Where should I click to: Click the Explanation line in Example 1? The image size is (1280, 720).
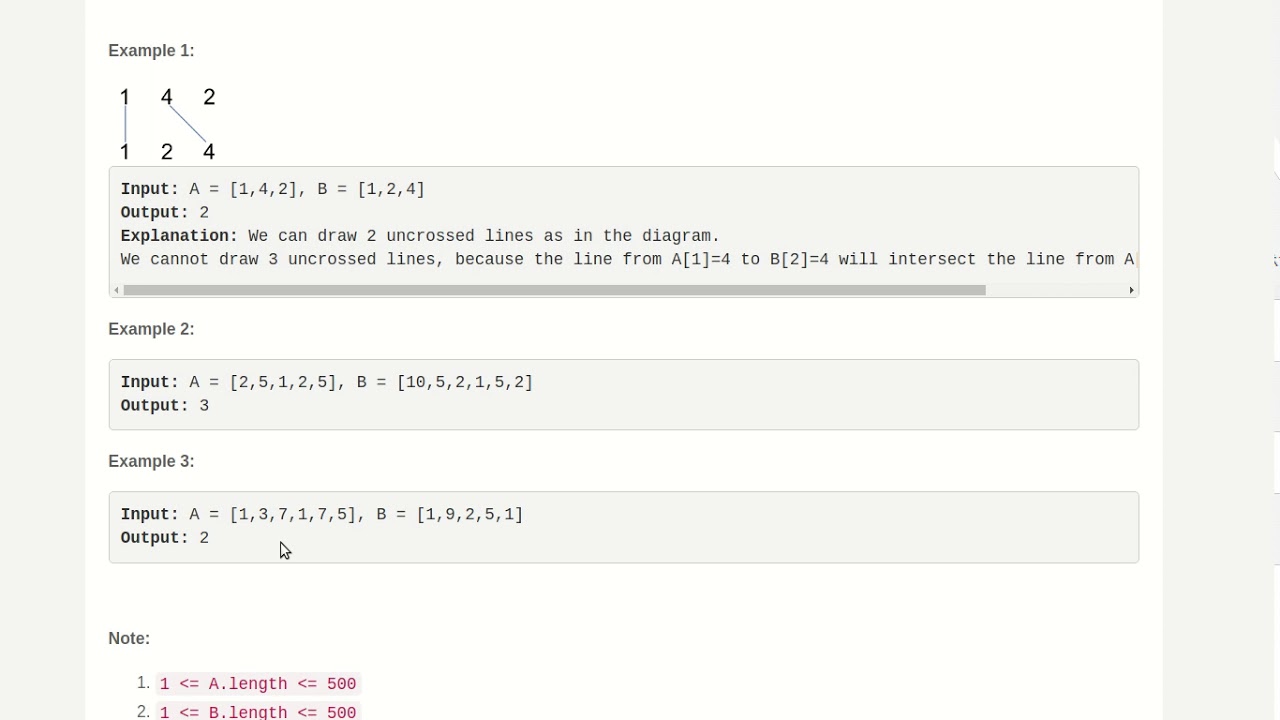click(420, 236)
